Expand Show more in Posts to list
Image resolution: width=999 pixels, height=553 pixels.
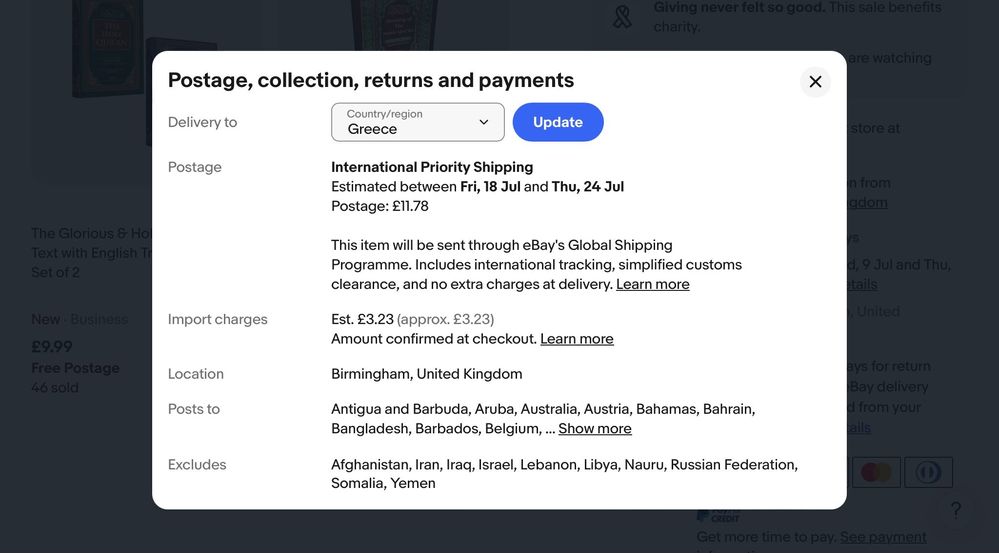click(x=594, y=429)
